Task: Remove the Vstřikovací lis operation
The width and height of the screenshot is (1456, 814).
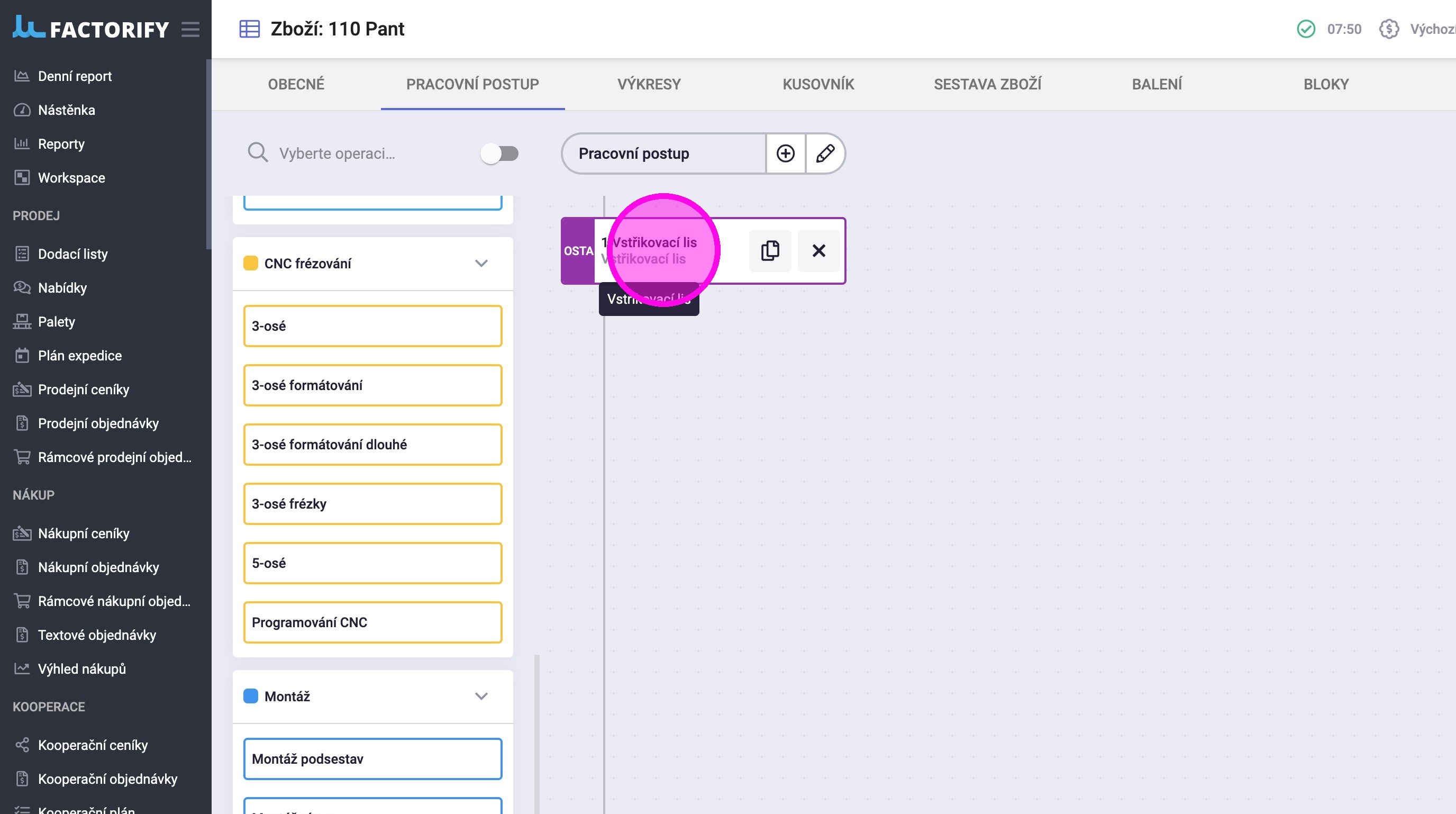Action: 818,250
